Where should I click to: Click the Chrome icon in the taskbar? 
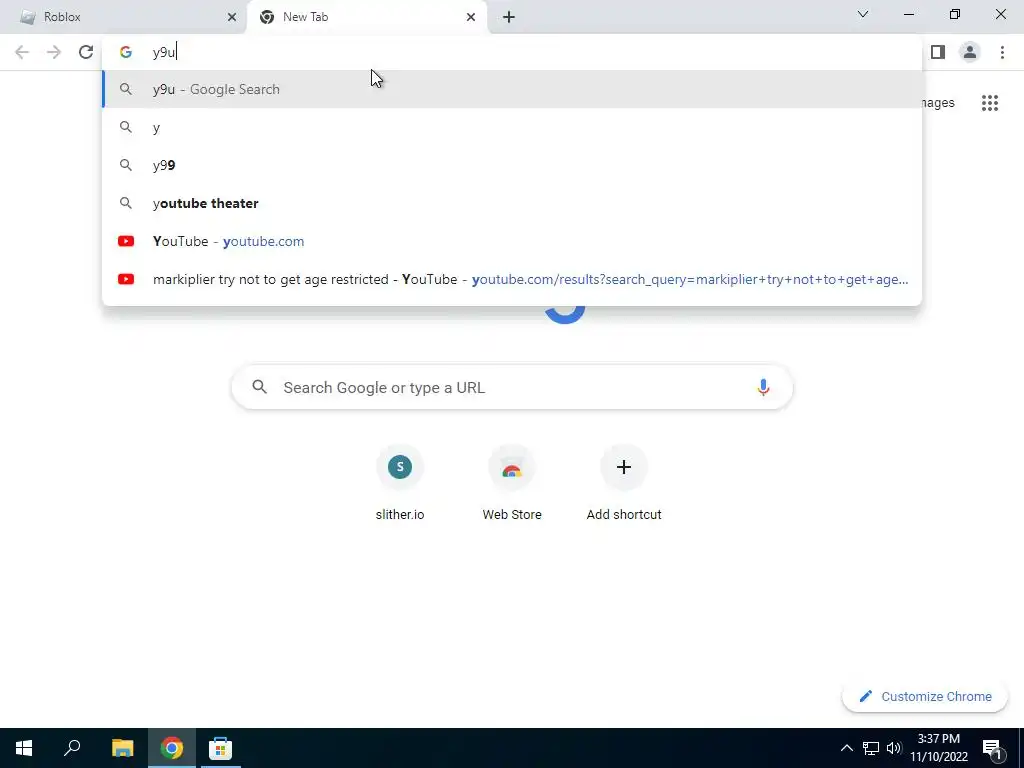(171, 748)
